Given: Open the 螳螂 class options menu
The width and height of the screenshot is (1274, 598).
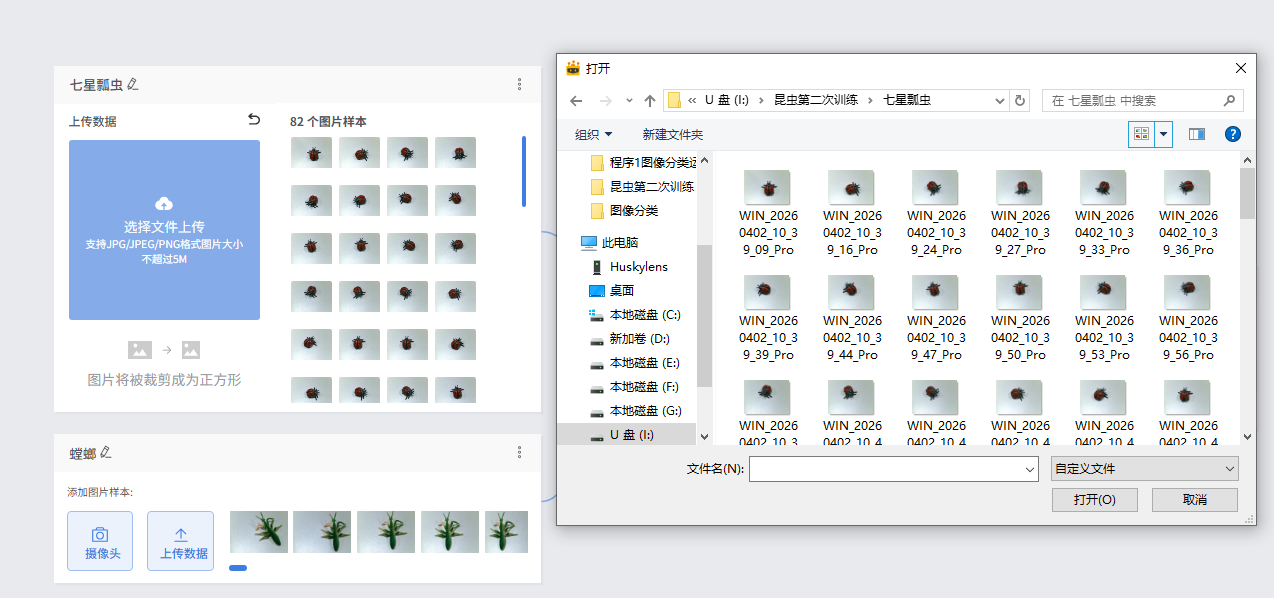Looking at the screenshot, I should [519, 453].
